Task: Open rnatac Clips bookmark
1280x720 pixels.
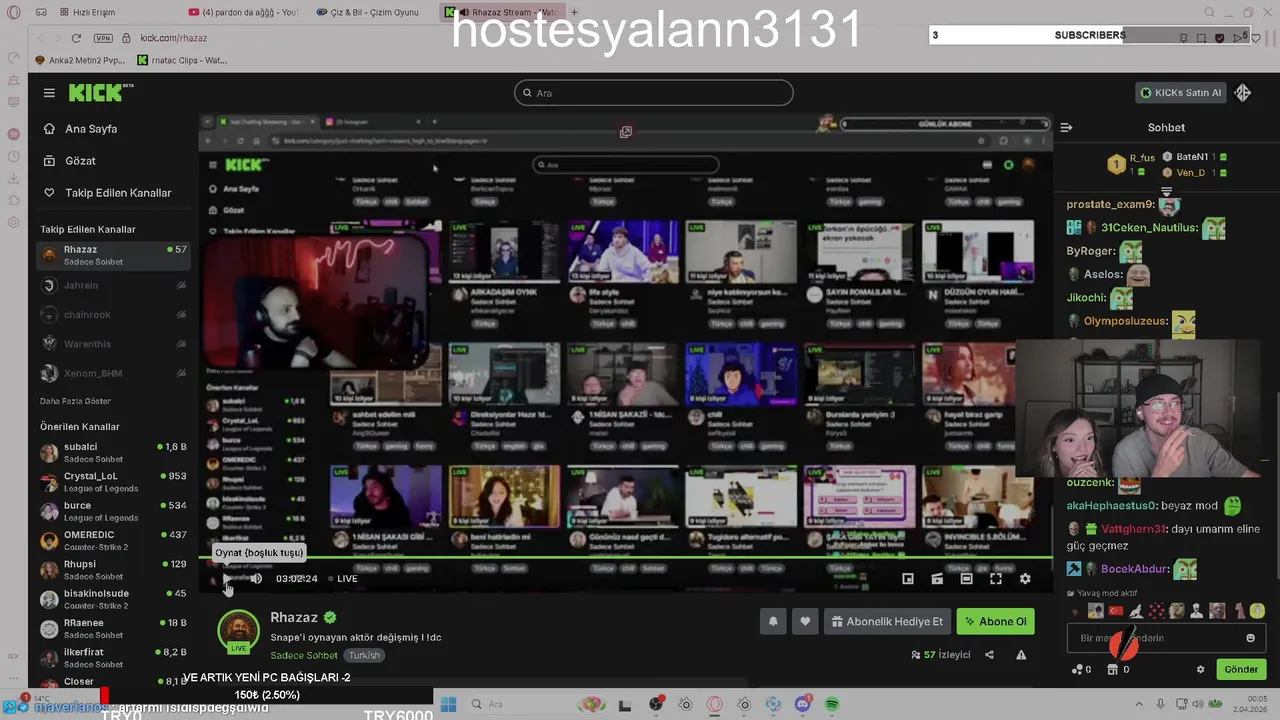Action: pos(182,60)
